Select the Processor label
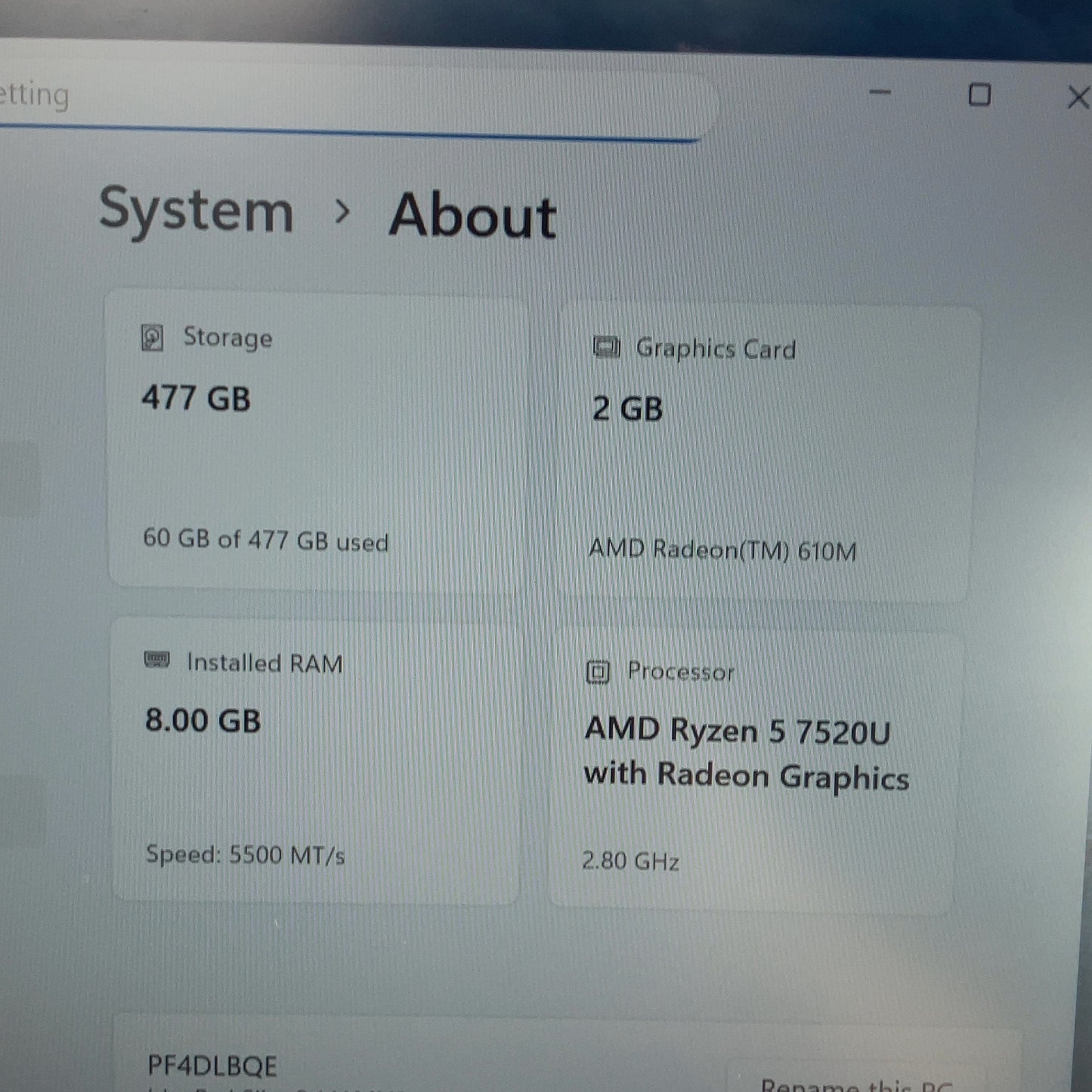1092x1092 pixels. point(681,671)
